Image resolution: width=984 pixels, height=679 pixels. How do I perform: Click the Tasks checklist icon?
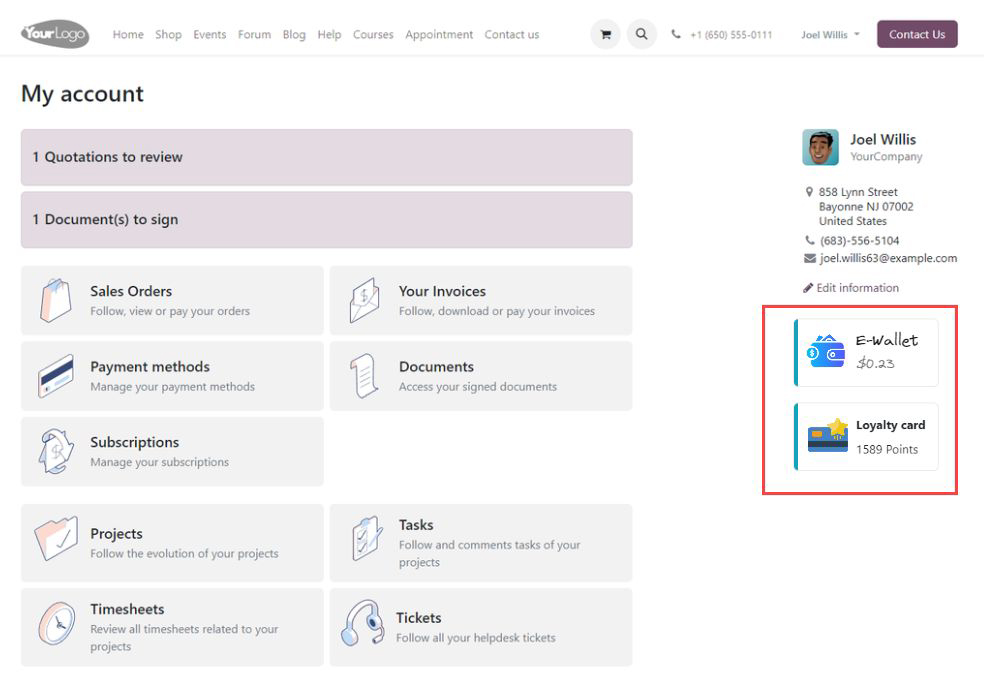367,538
